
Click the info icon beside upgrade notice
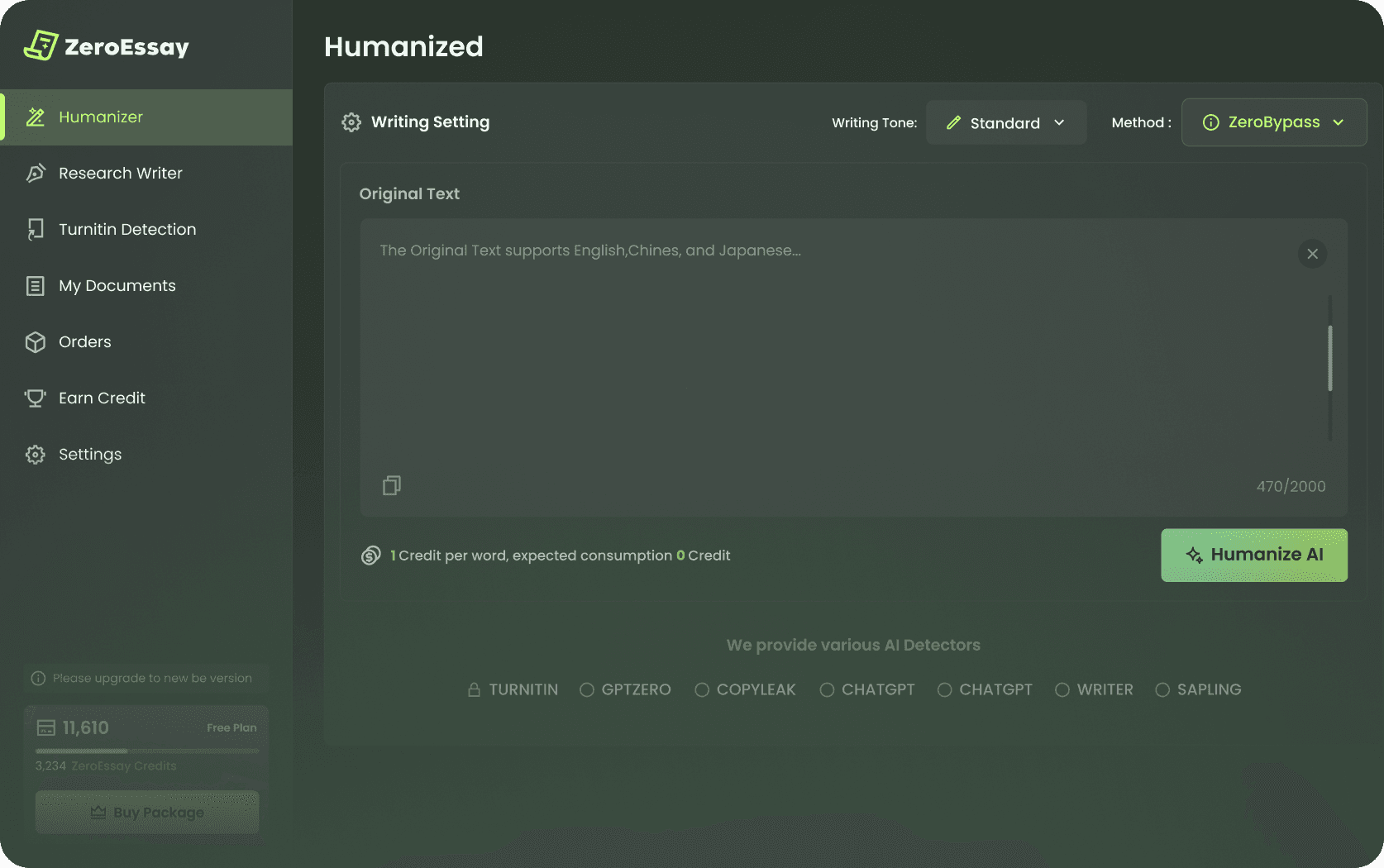pyautogui.click(x=38, y=679)
